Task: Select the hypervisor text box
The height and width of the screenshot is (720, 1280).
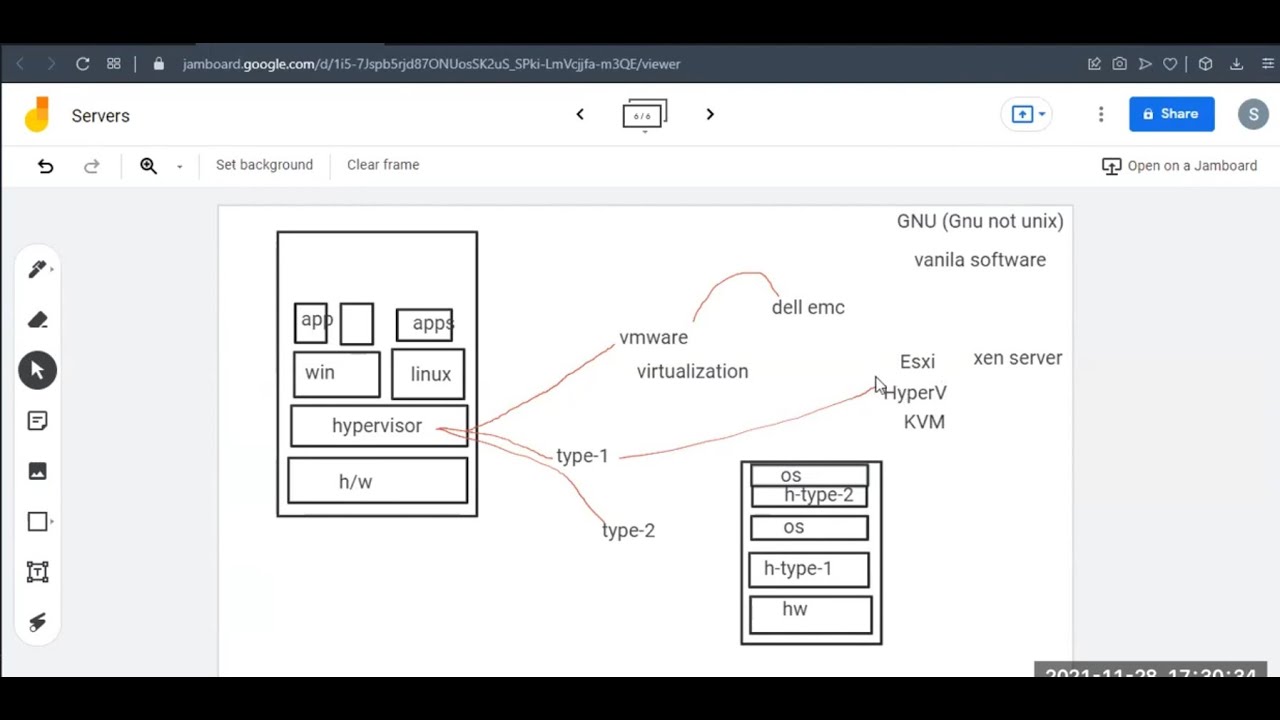Action: tap(378, 426)
